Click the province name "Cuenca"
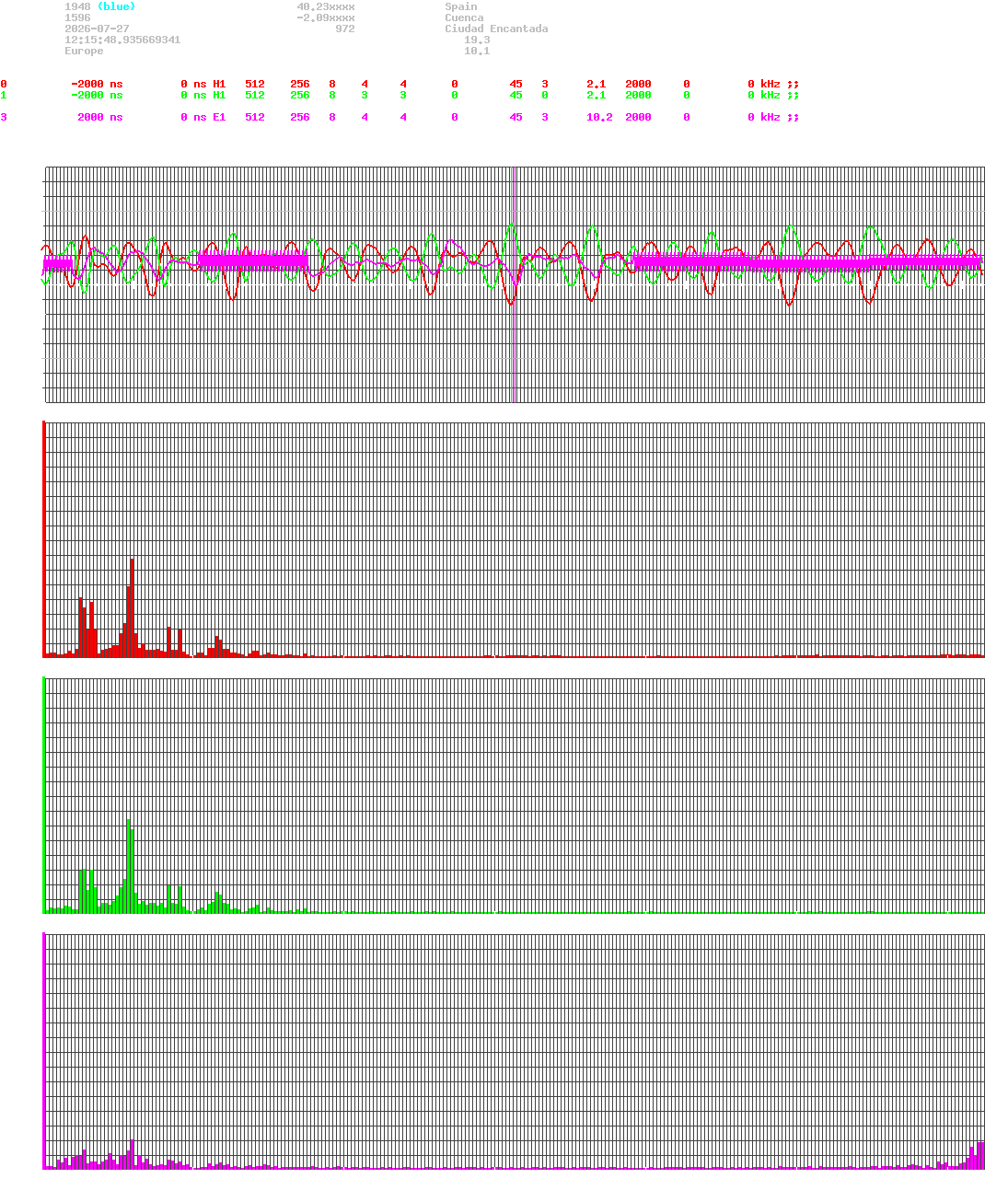The image size is (1008, 1190). pos(464,17)
